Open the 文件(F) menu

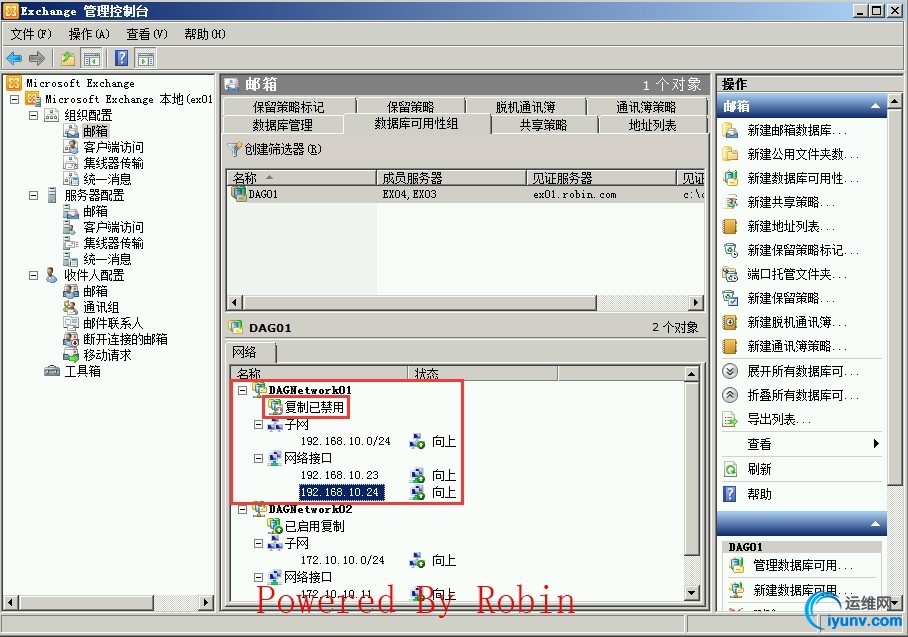31,34
